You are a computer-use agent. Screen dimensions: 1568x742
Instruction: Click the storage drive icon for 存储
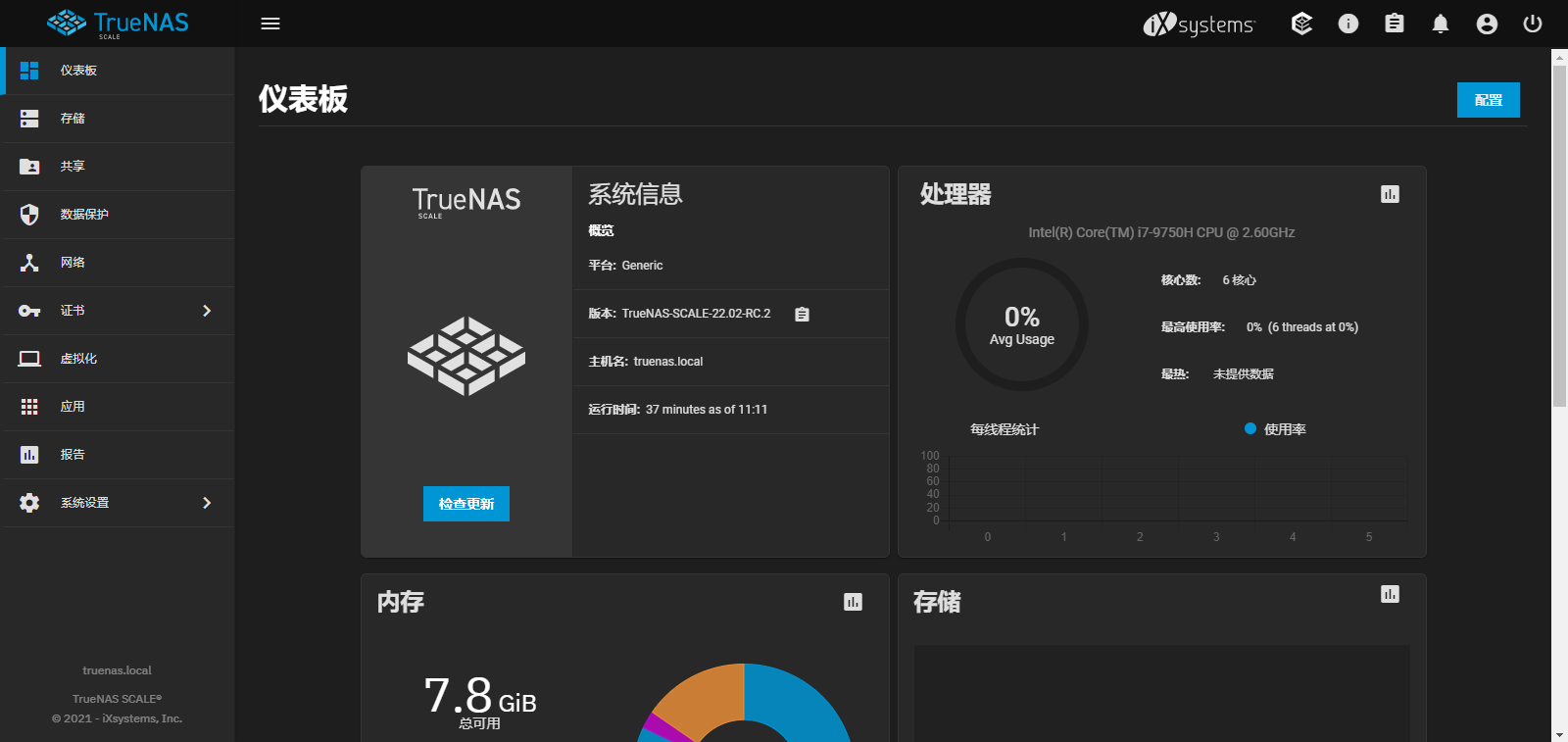29,119
